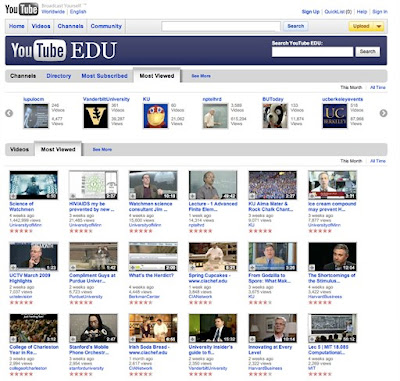The width and height of the screenshot is (400, 381).
Task: Open From Godzilla to Spore video title
Action: (270, 278)
